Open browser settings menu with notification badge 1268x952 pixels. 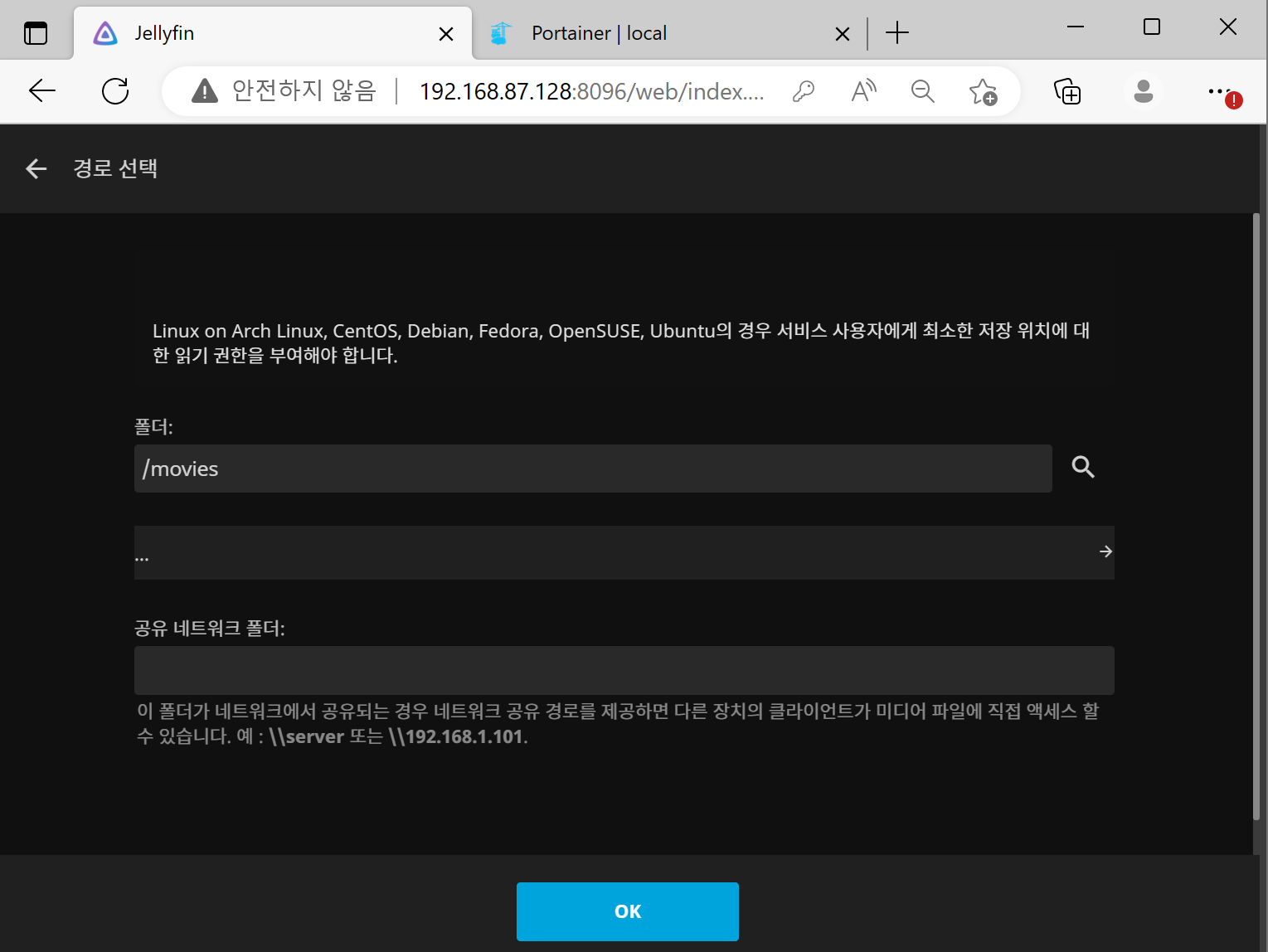pos(1220,91)
